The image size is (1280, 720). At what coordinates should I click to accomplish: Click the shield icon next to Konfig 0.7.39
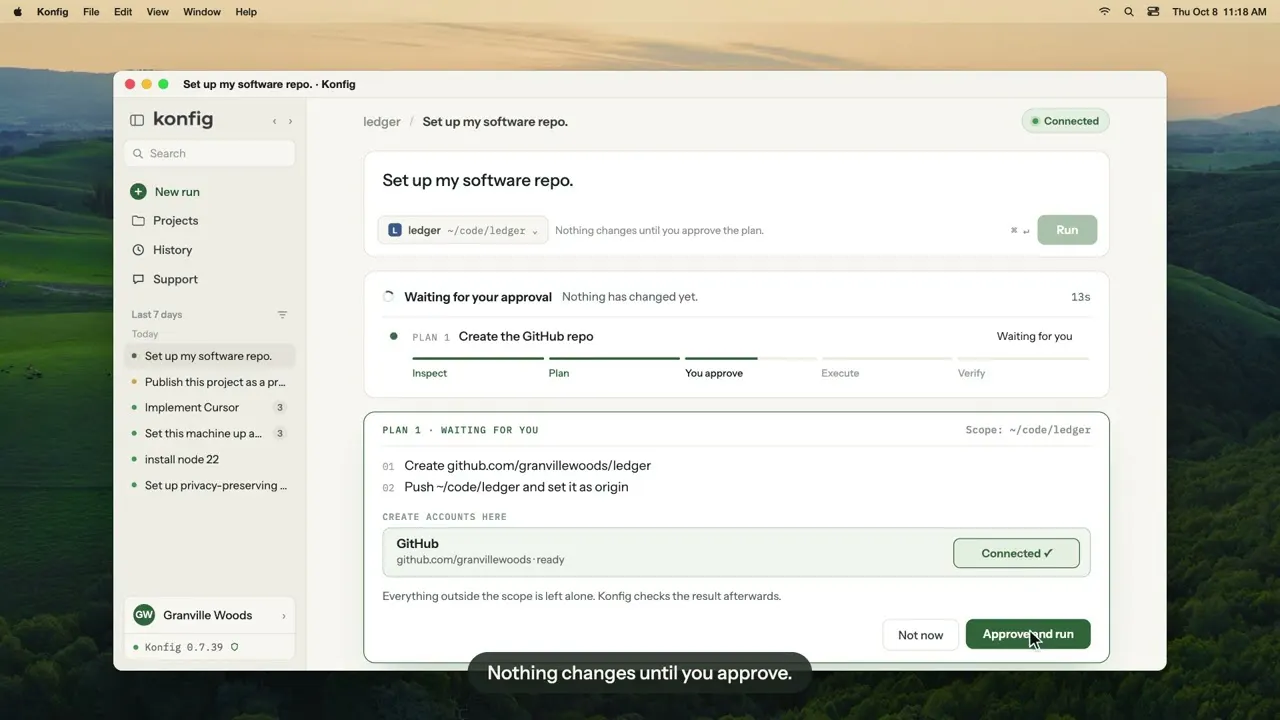coord(234,647)
